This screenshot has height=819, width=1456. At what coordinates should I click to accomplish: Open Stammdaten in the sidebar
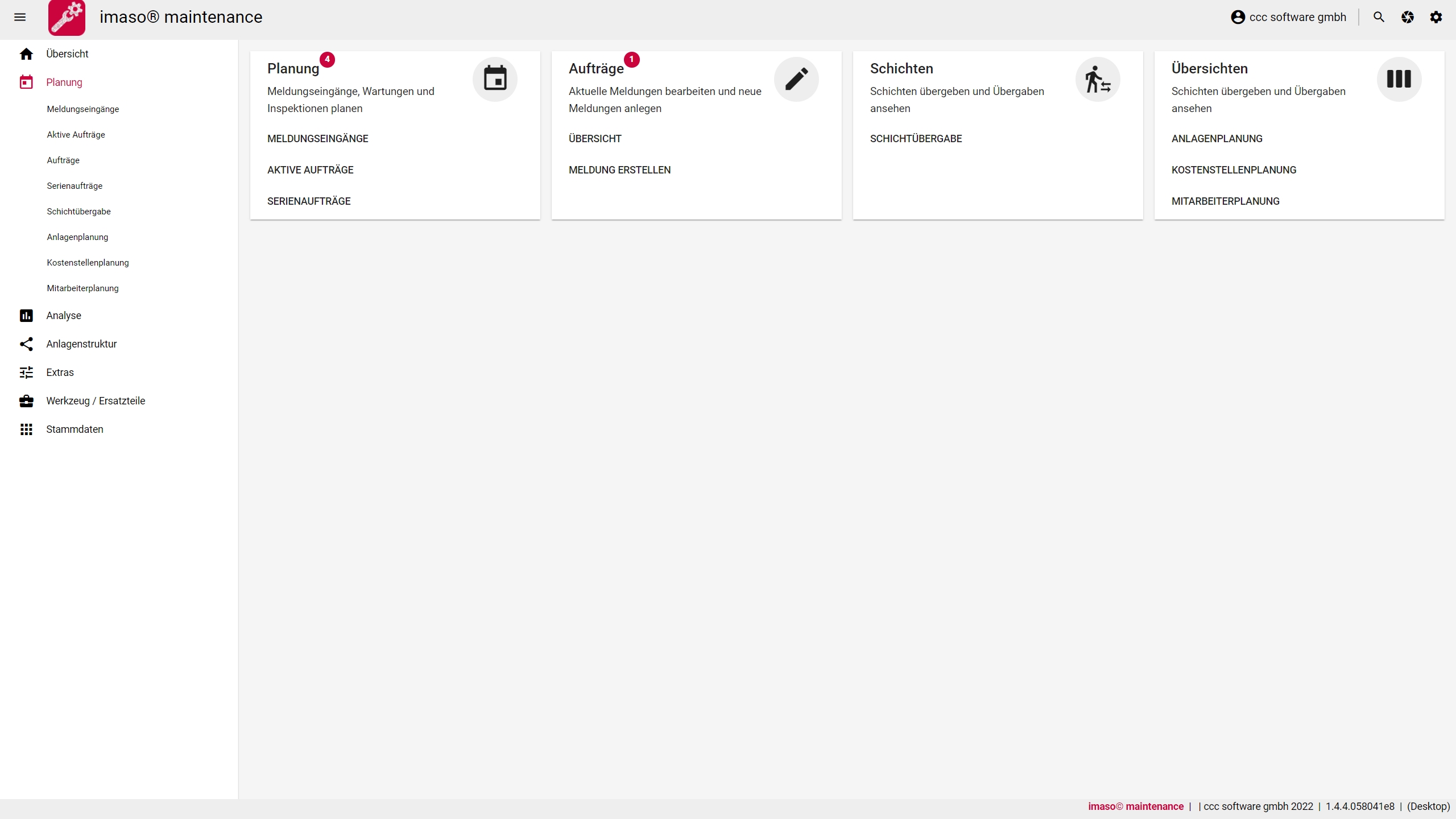(x=75, y=429)
